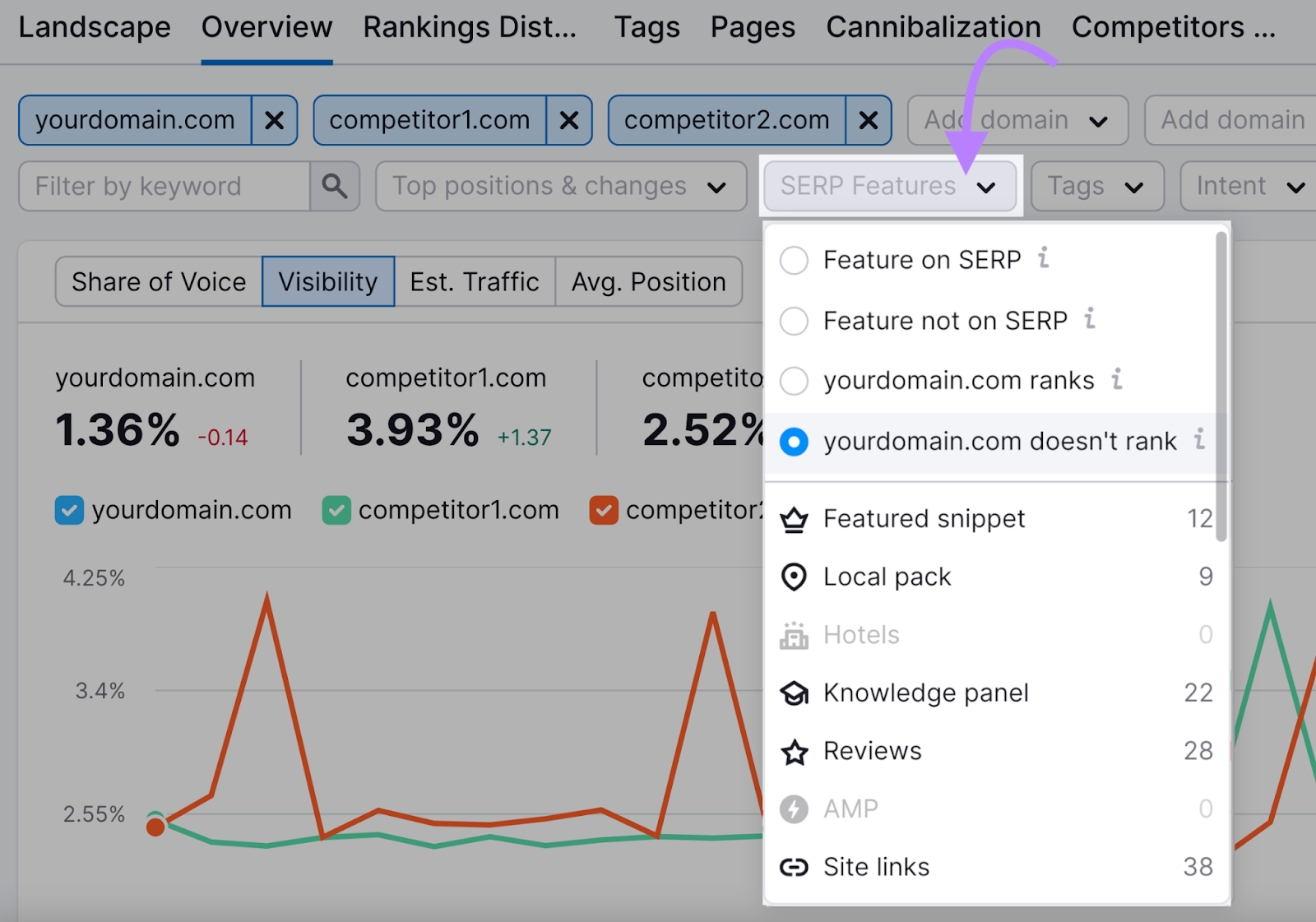Viewport: 1316px width, 922px height.
Task: Select the Featured snippet crown icon
Action: click(x=795, y=518)
